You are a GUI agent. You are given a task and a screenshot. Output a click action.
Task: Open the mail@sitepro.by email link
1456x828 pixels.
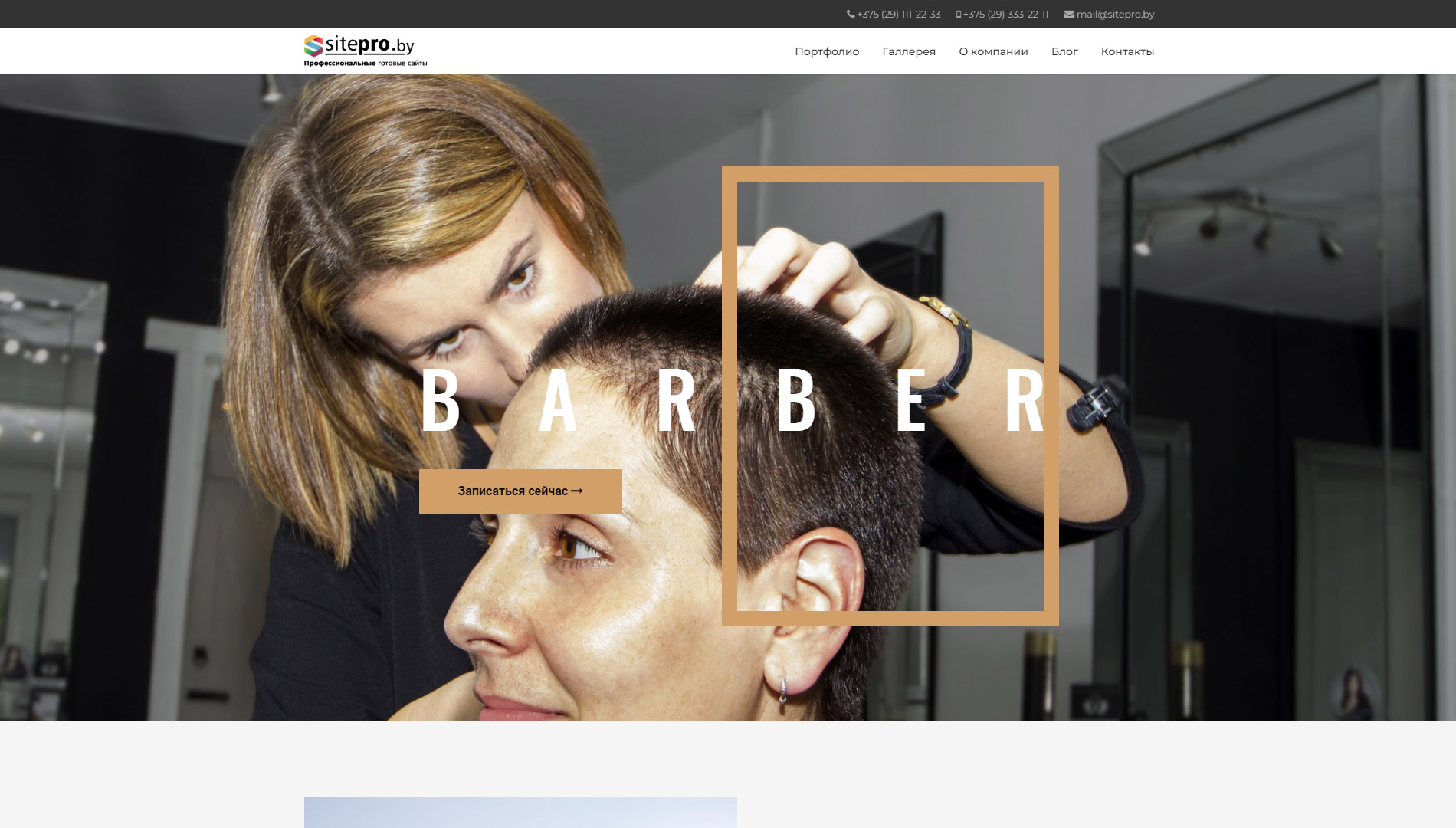(x=1115, y=15)
